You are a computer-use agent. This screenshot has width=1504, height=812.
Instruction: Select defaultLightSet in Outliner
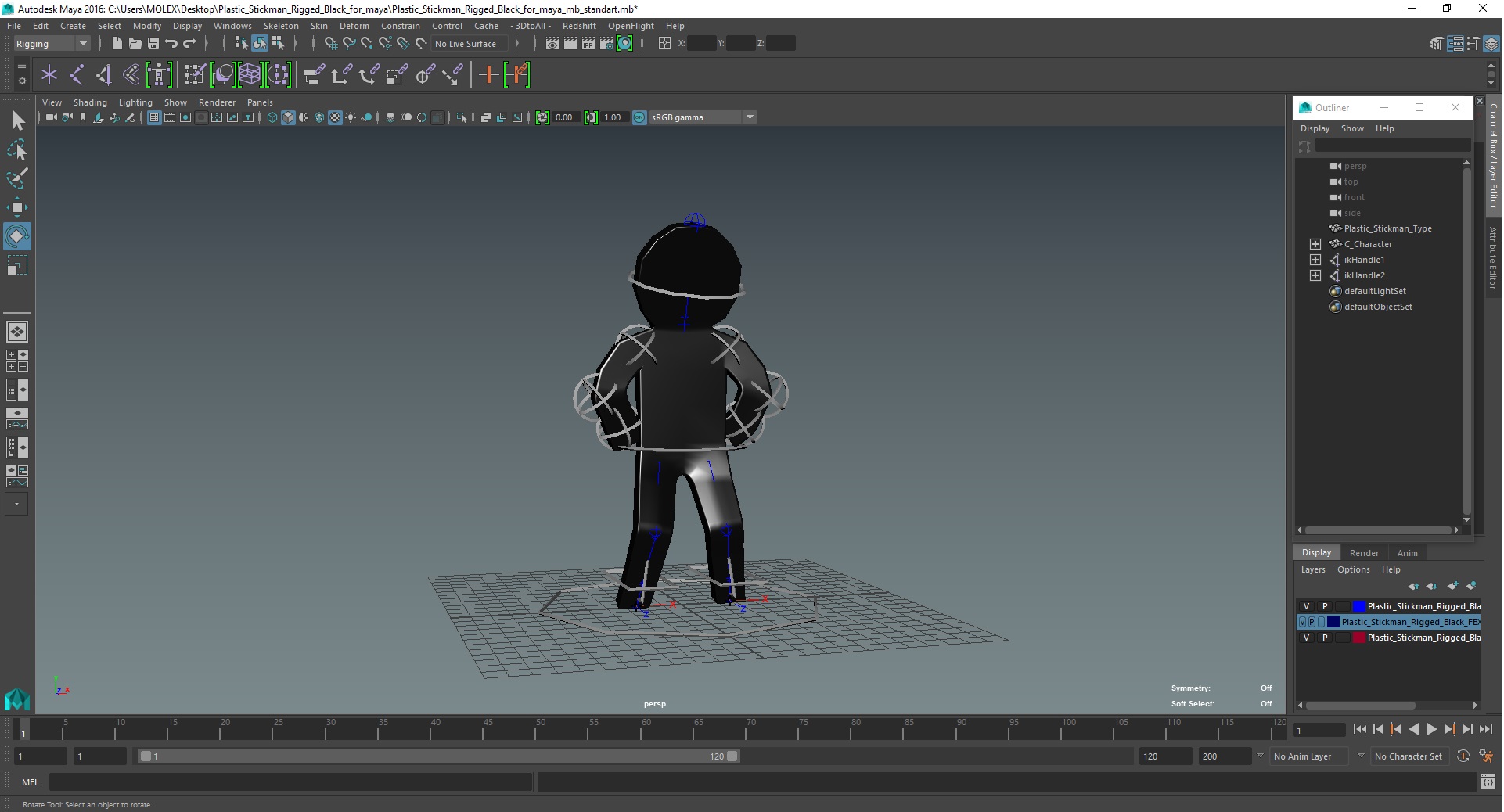[1375, 291]
